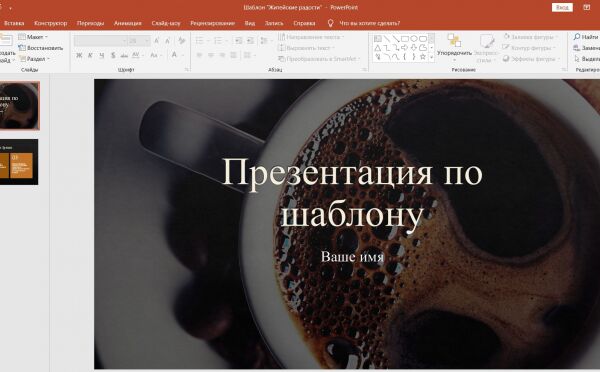Click the numbered list icon

pyautogui.click(x=218, y=41)
